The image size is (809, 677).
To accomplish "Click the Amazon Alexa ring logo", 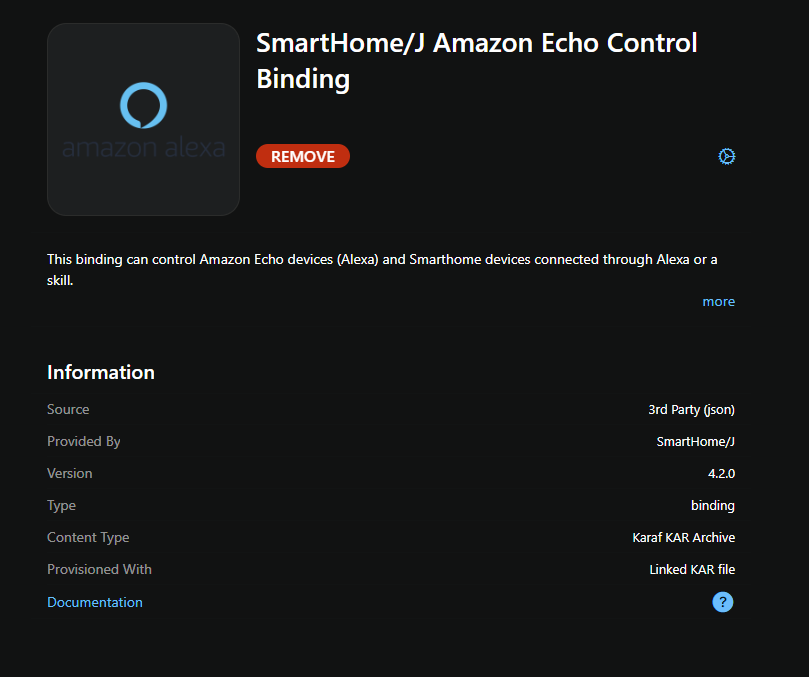I will [x=143, y=105].
